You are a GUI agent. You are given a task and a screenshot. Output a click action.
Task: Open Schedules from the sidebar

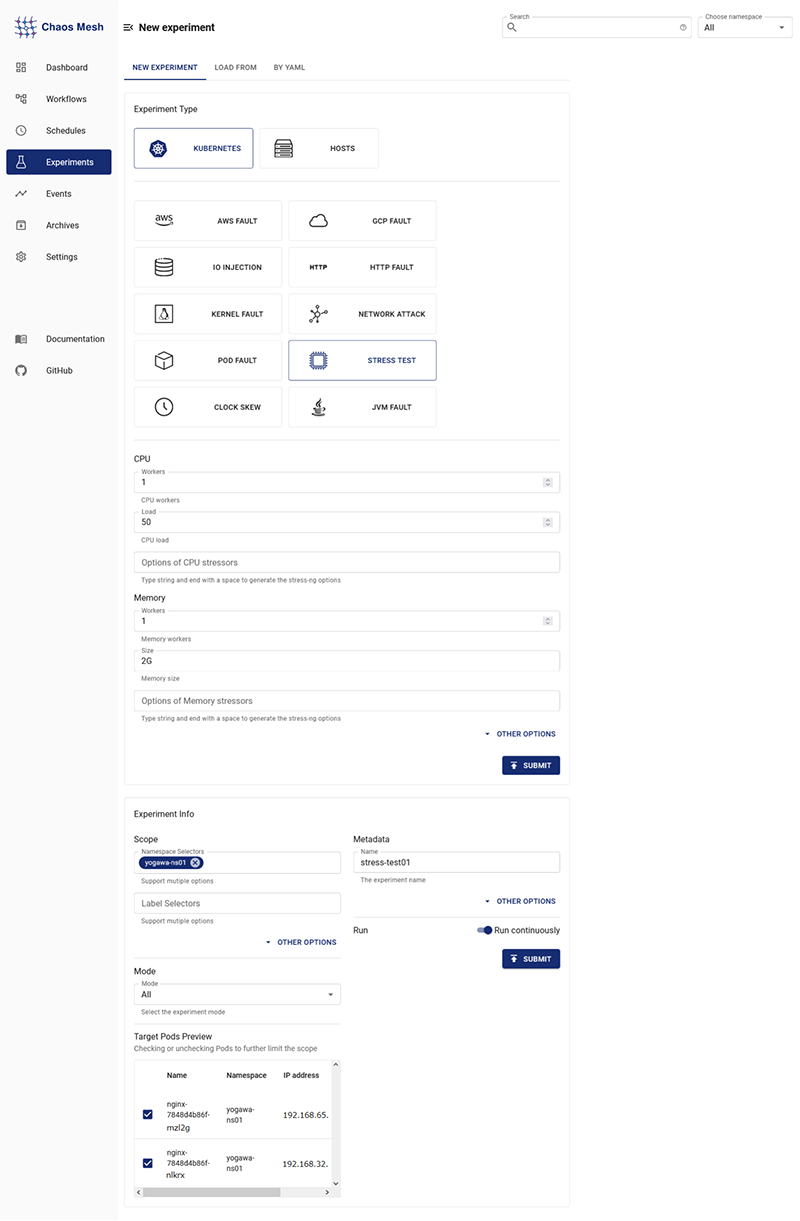coord(59,130)
